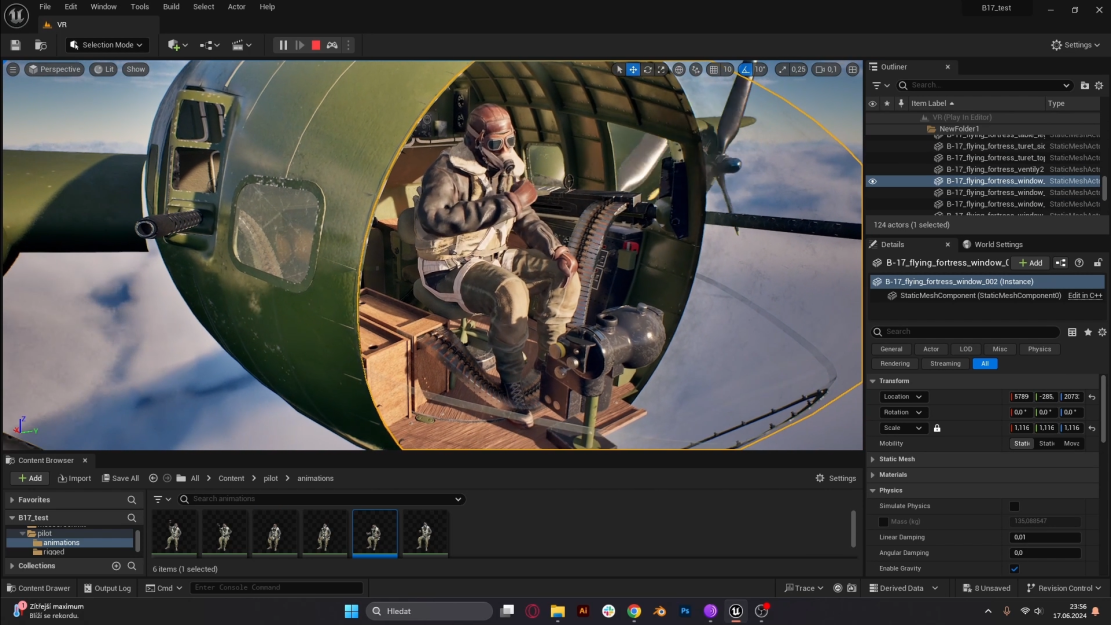Screen dimensions: 1111x625
Task: Click the Outliner search field
Action: (984, 86)
